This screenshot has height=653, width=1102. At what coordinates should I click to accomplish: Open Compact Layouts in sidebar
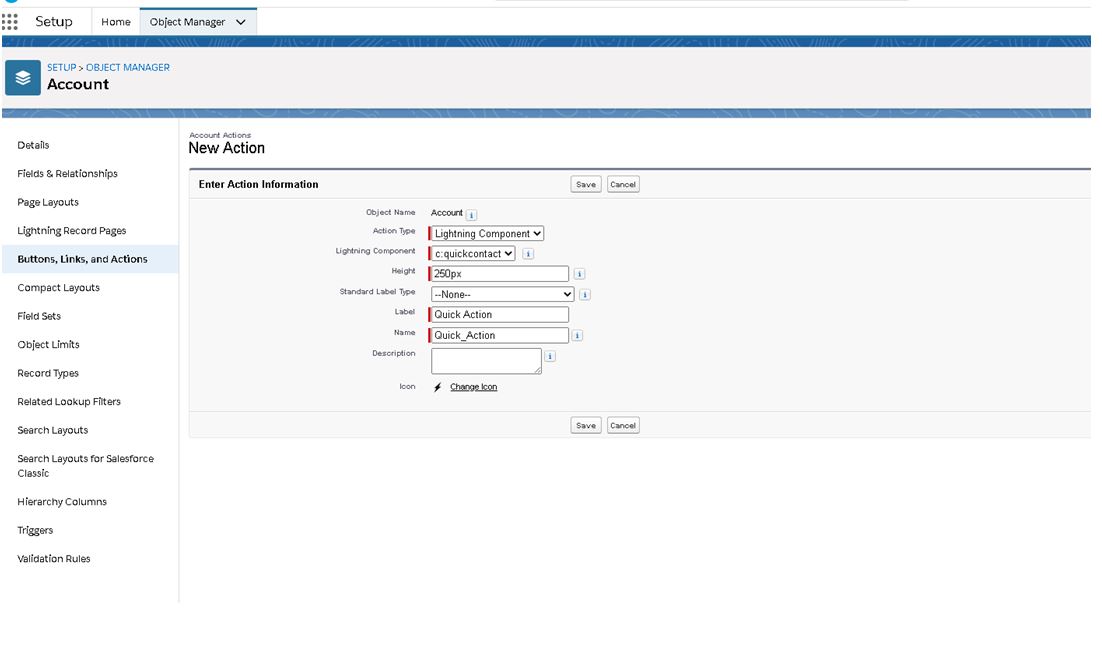pos(58,287)
